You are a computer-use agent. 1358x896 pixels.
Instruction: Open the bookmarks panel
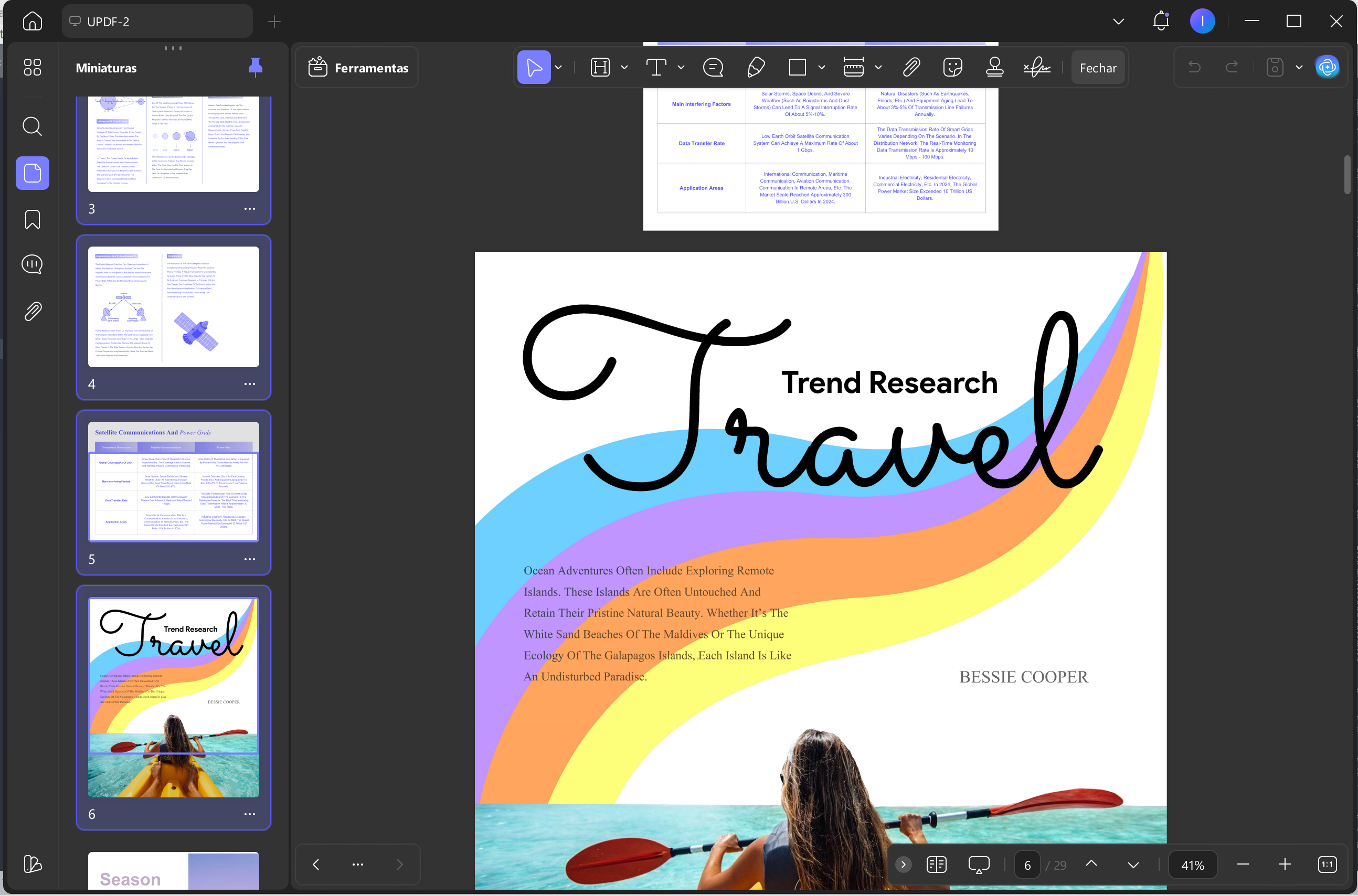(33, 219)
